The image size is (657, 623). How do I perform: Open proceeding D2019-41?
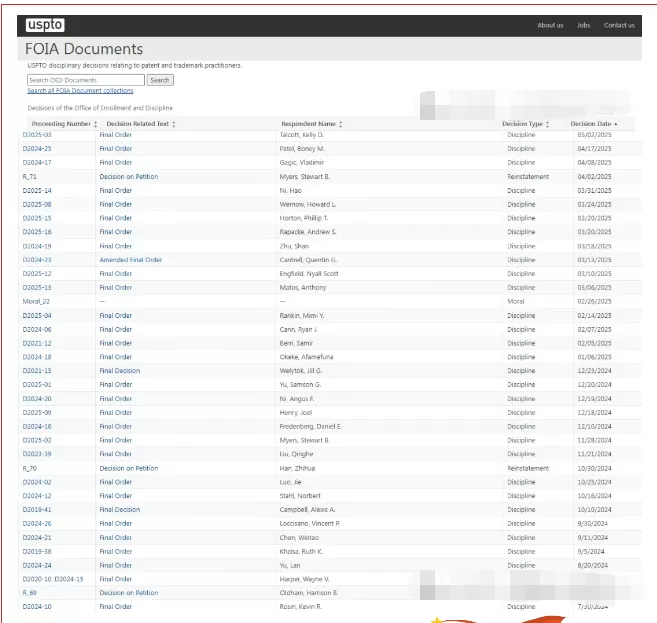(36, 509)
